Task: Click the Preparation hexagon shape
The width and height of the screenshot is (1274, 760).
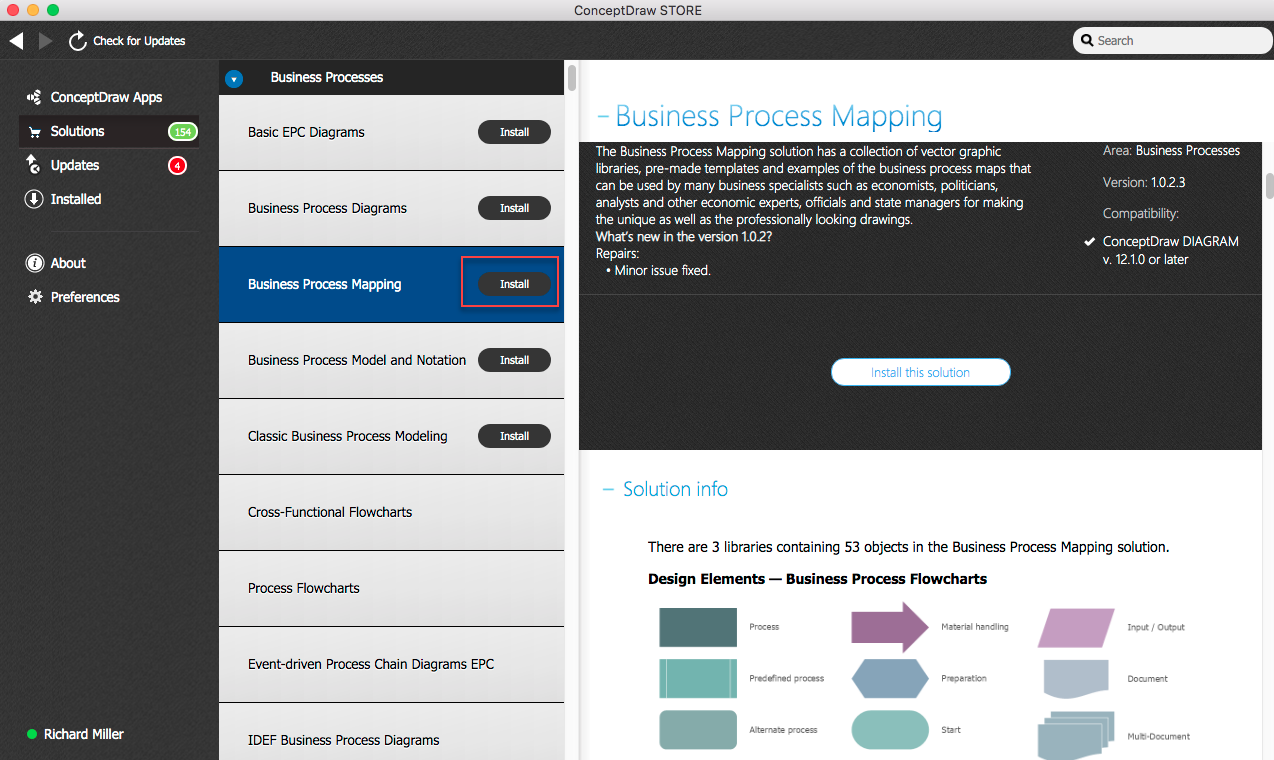Action: (x=890, y=678)
